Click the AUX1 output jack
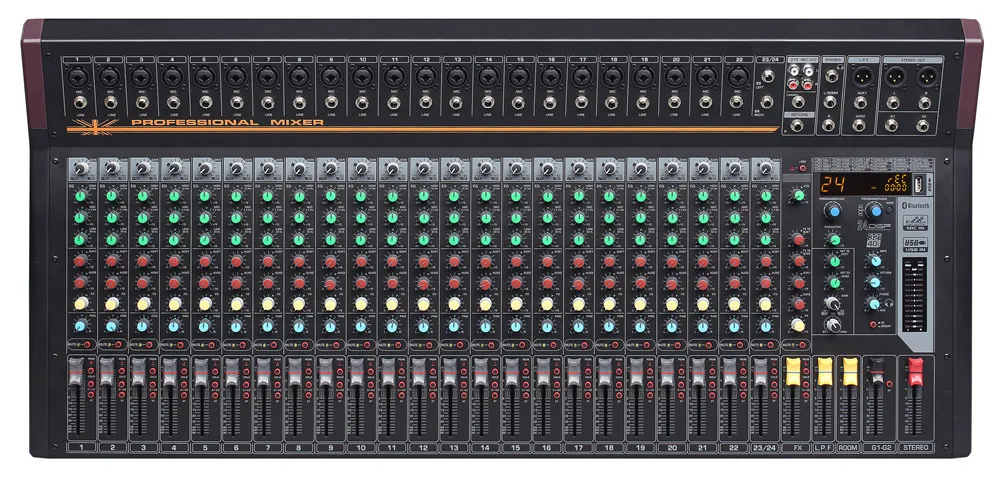Screen dimensions: 1000x477 [860, 103]
